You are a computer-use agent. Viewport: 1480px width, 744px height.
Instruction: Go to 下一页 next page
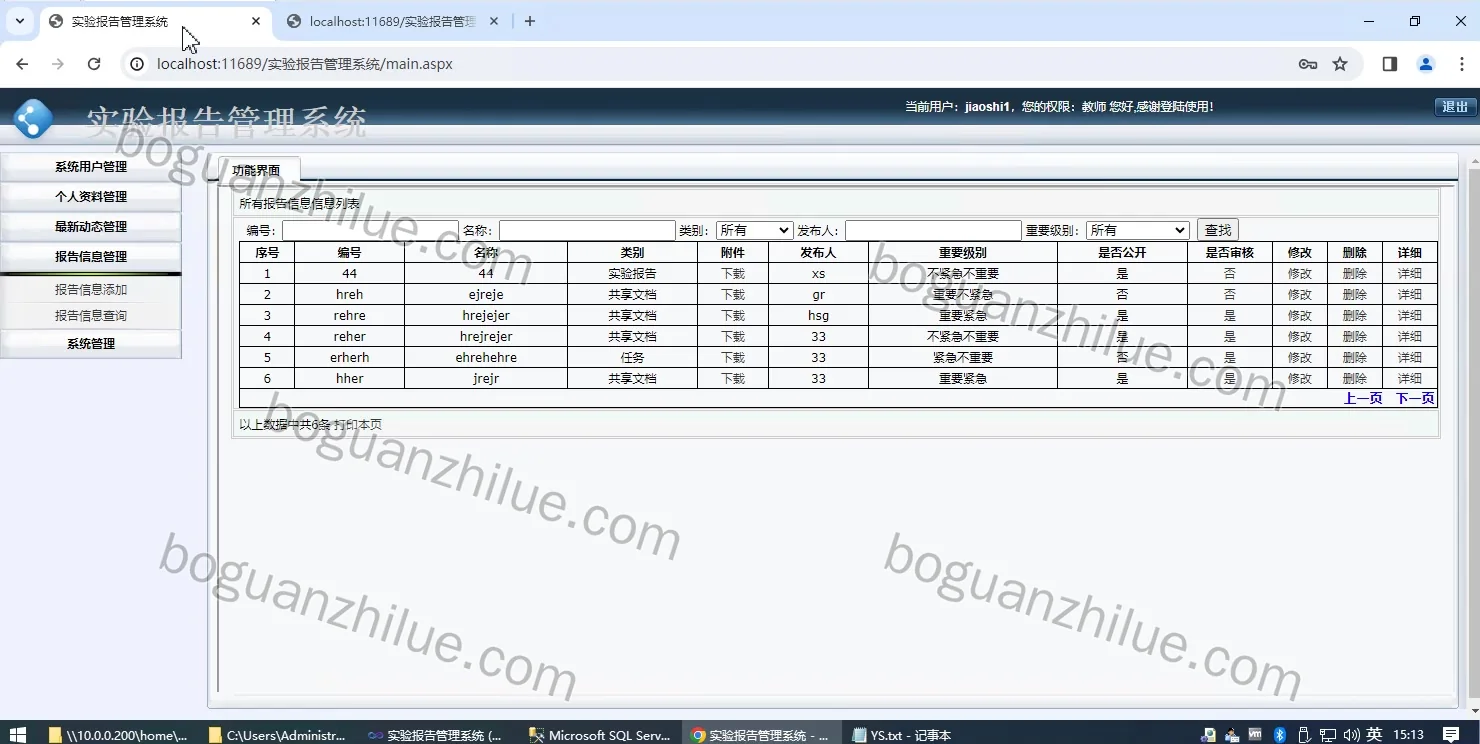pyautogui.click(x=1415, y=398)
